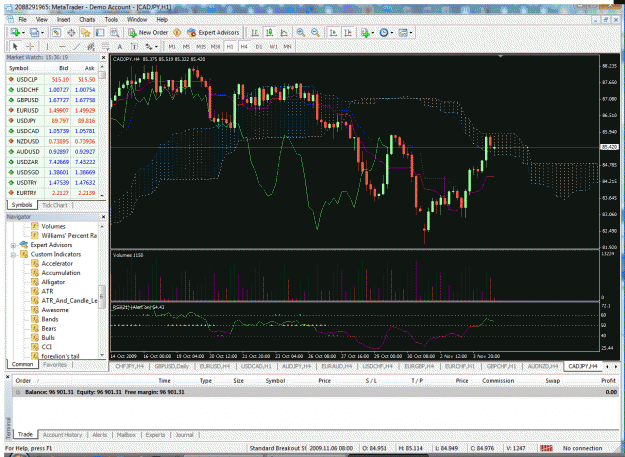
Task: Select the arrow cursor tool
Action: [x=15, y=47]
